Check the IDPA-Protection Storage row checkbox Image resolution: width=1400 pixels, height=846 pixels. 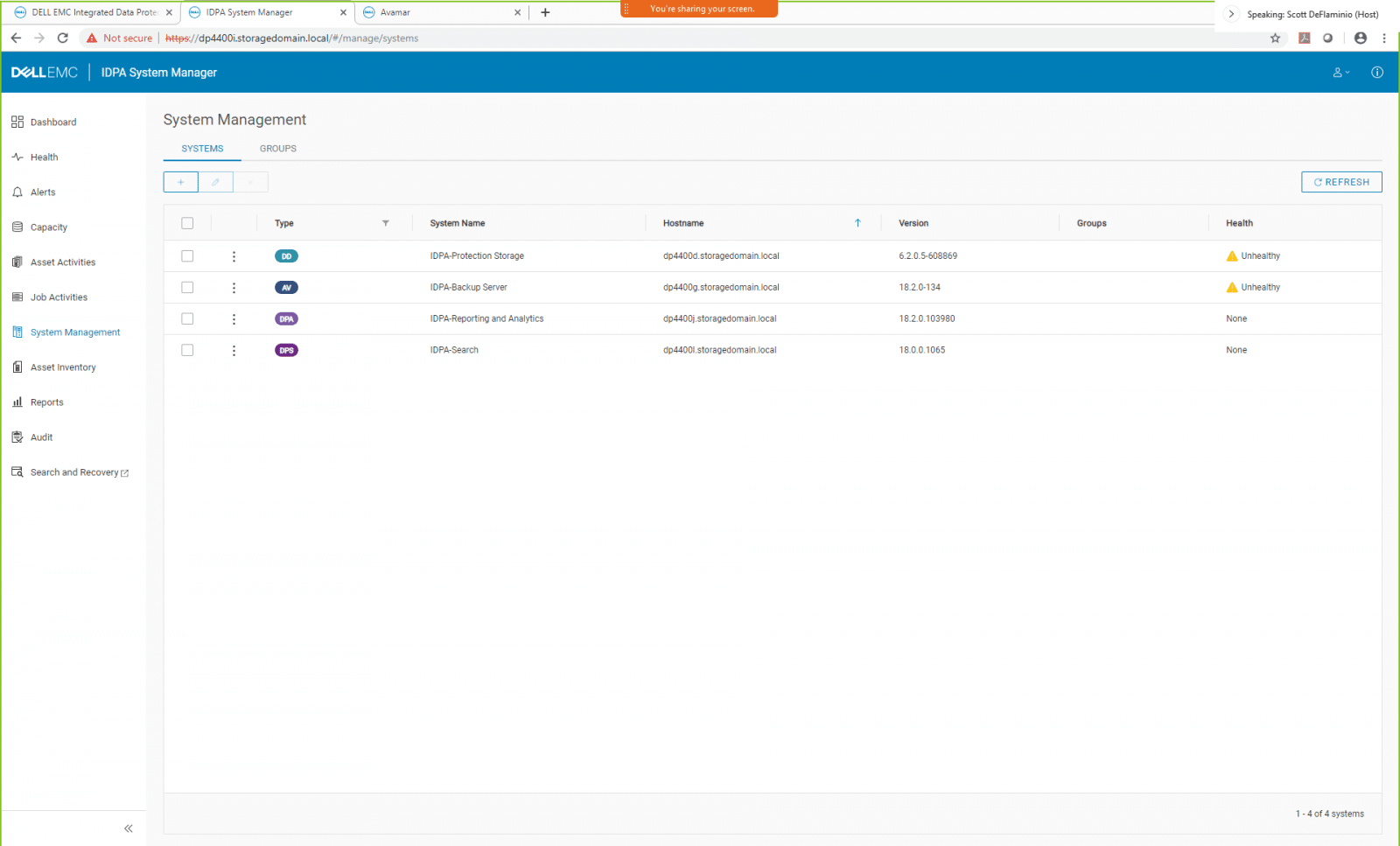click(187, 256)
